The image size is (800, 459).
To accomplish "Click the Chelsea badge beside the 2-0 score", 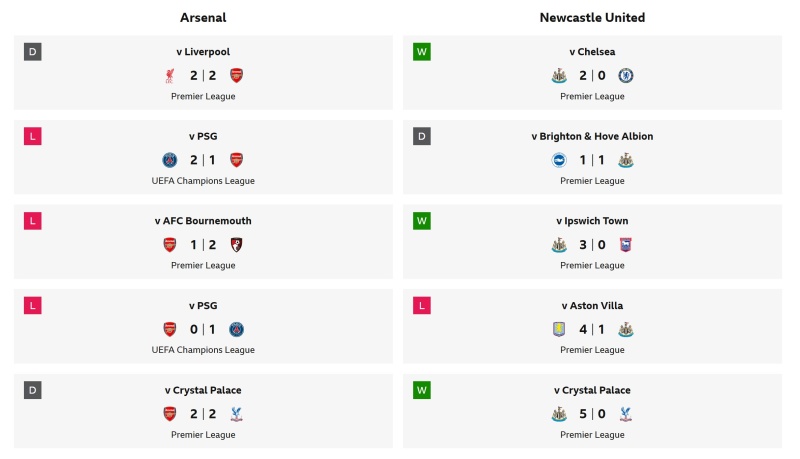I will [x=626, y=75].
